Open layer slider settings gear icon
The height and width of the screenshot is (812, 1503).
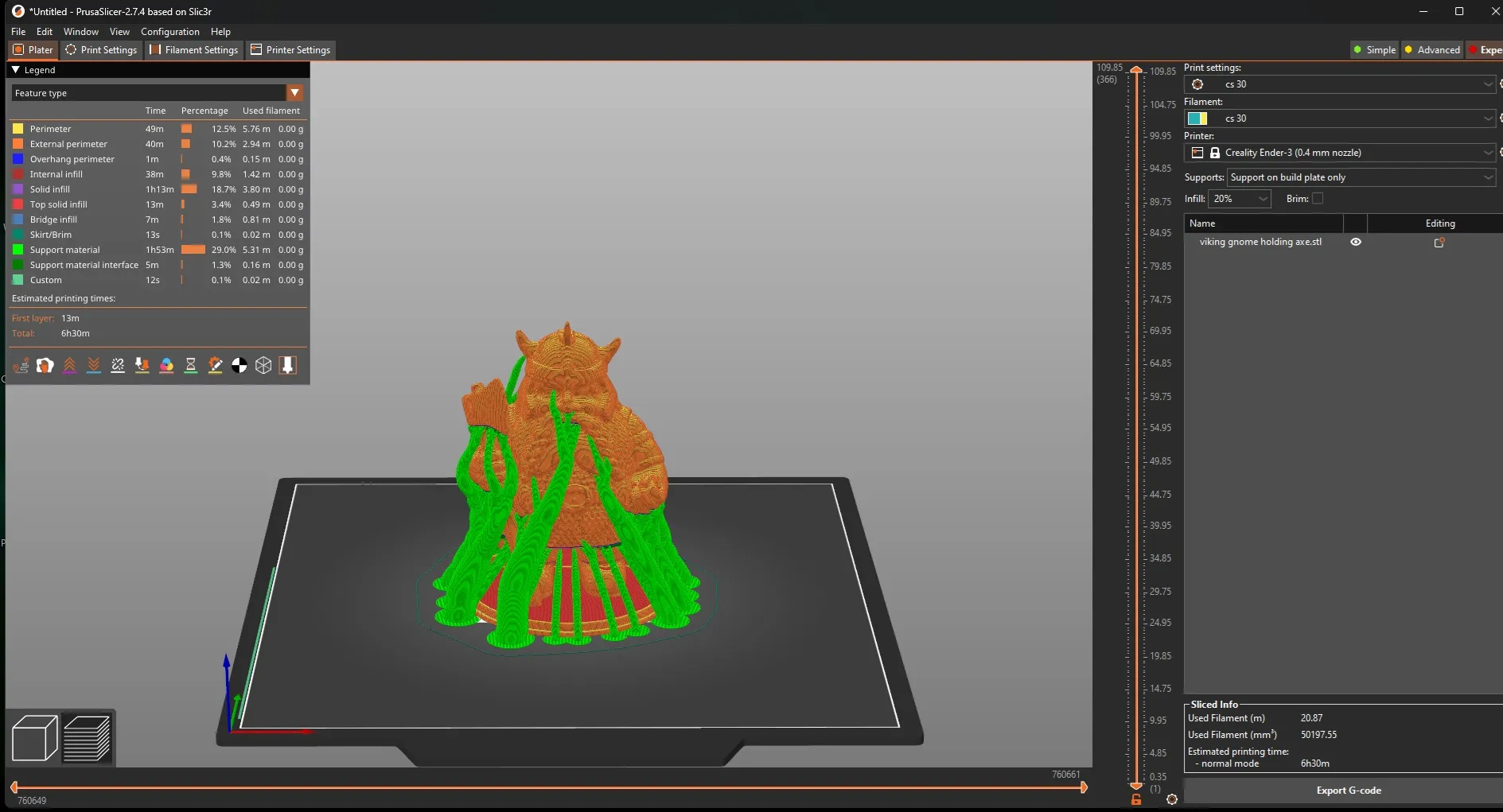coord(1172,799)
